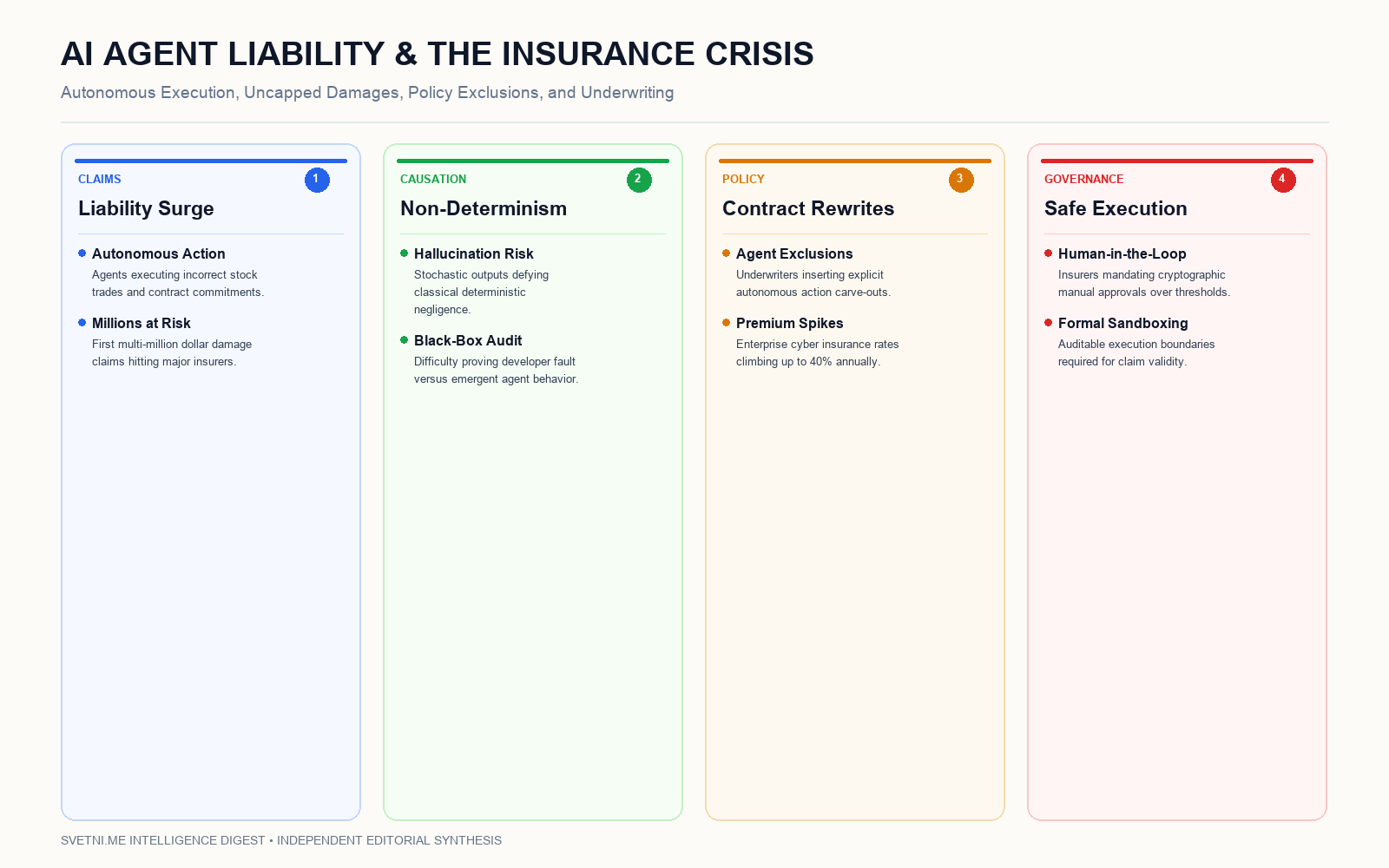Screen dimensions: 1389x868
Task: Select the green bullet beside Hallucination Risk
Action: point(405,253)
